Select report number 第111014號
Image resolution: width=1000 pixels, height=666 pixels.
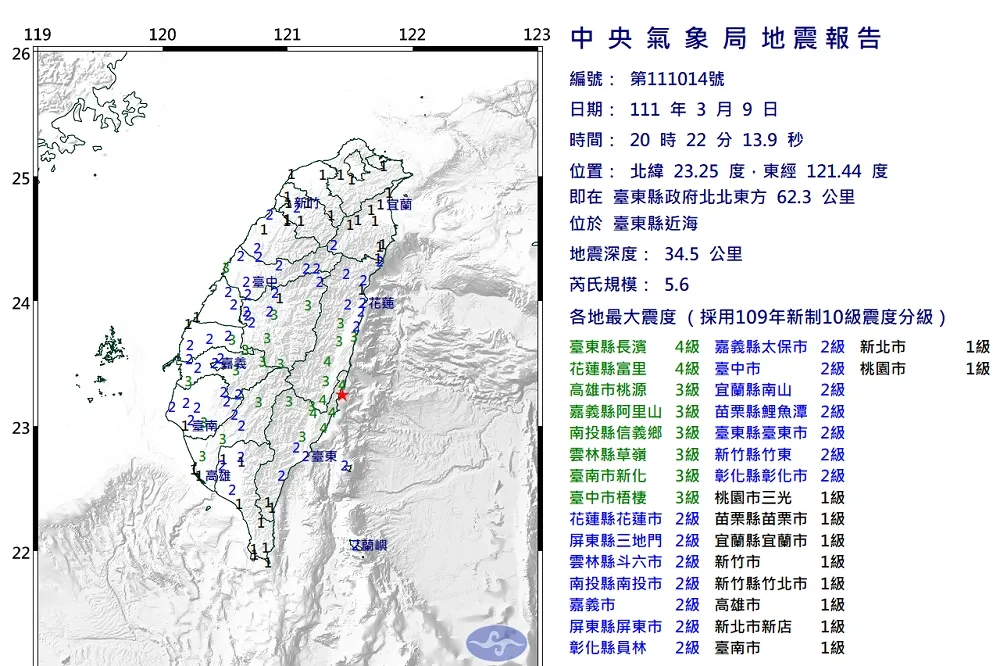677,79
